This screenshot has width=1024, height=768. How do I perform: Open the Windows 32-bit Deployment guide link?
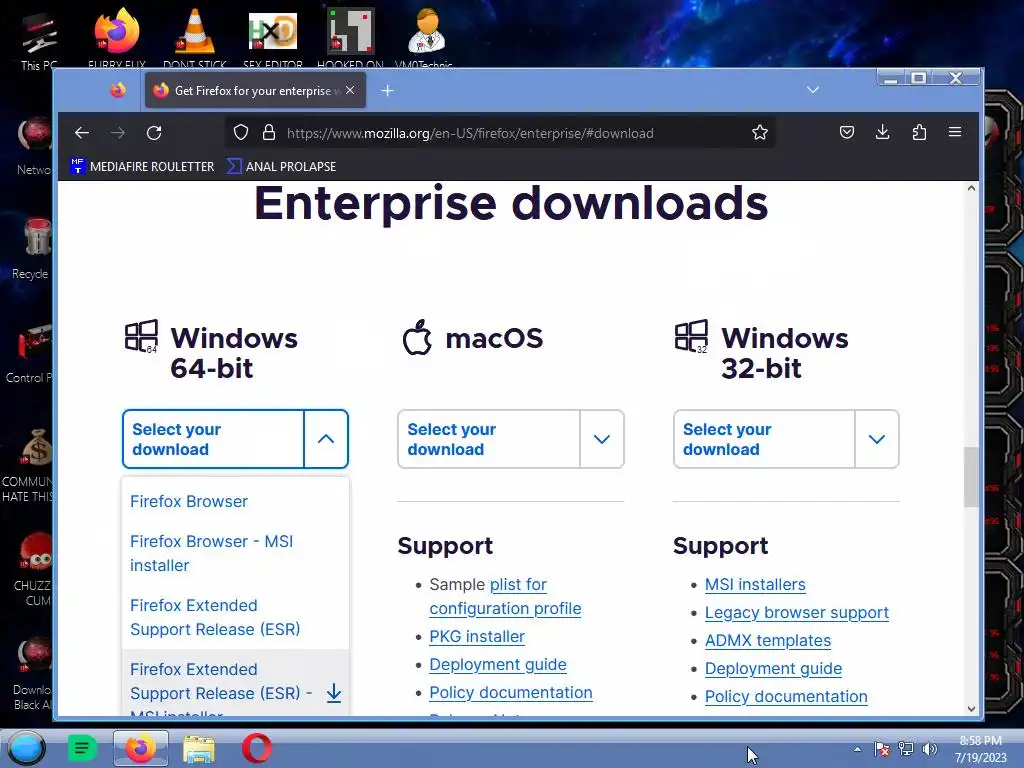773,669
